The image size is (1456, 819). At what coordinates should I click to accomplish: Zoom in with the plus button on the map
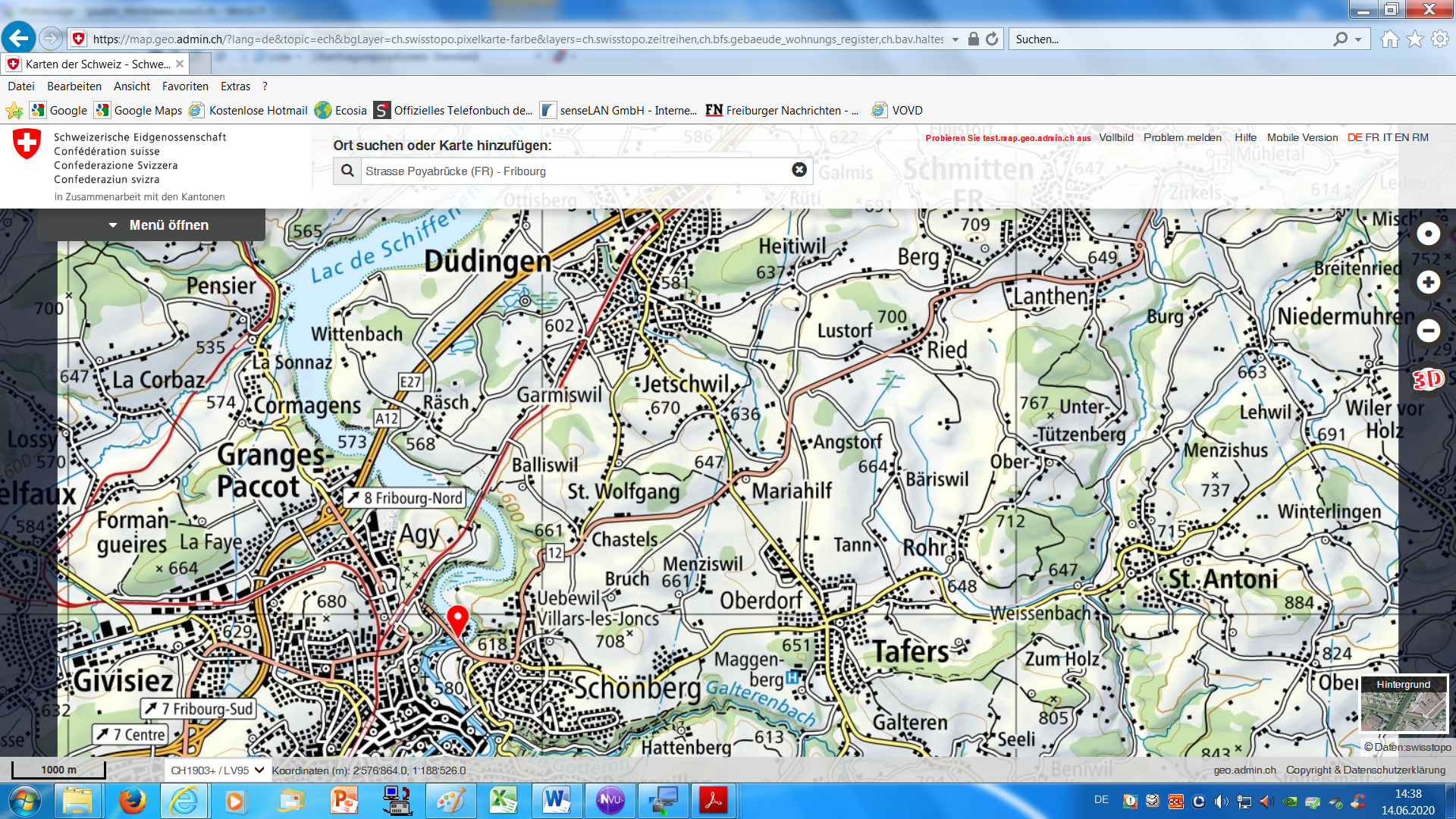click(x=1429, y=282)
